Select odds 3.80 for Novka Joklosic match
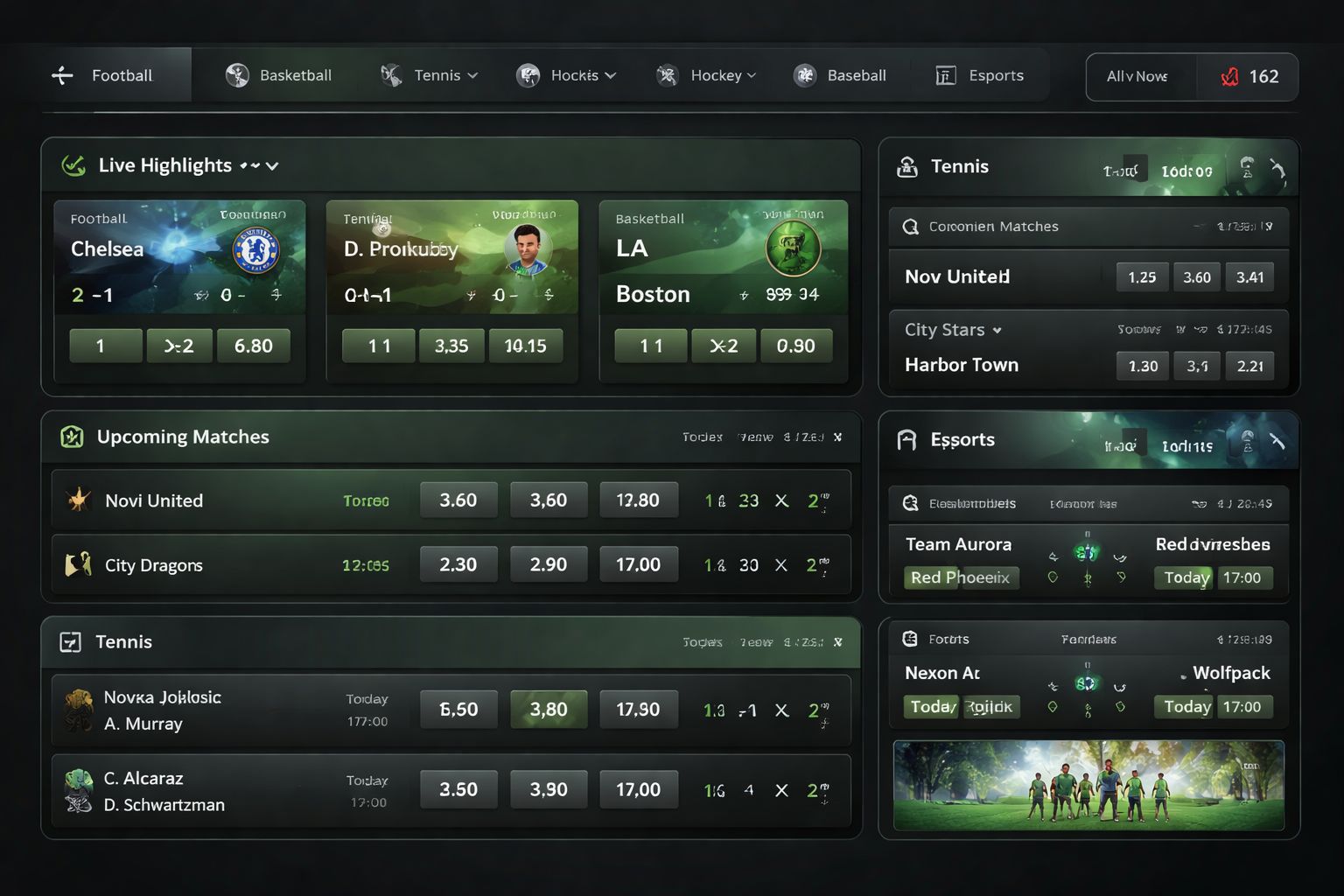1344x896 pixels. tap(549, 709)
